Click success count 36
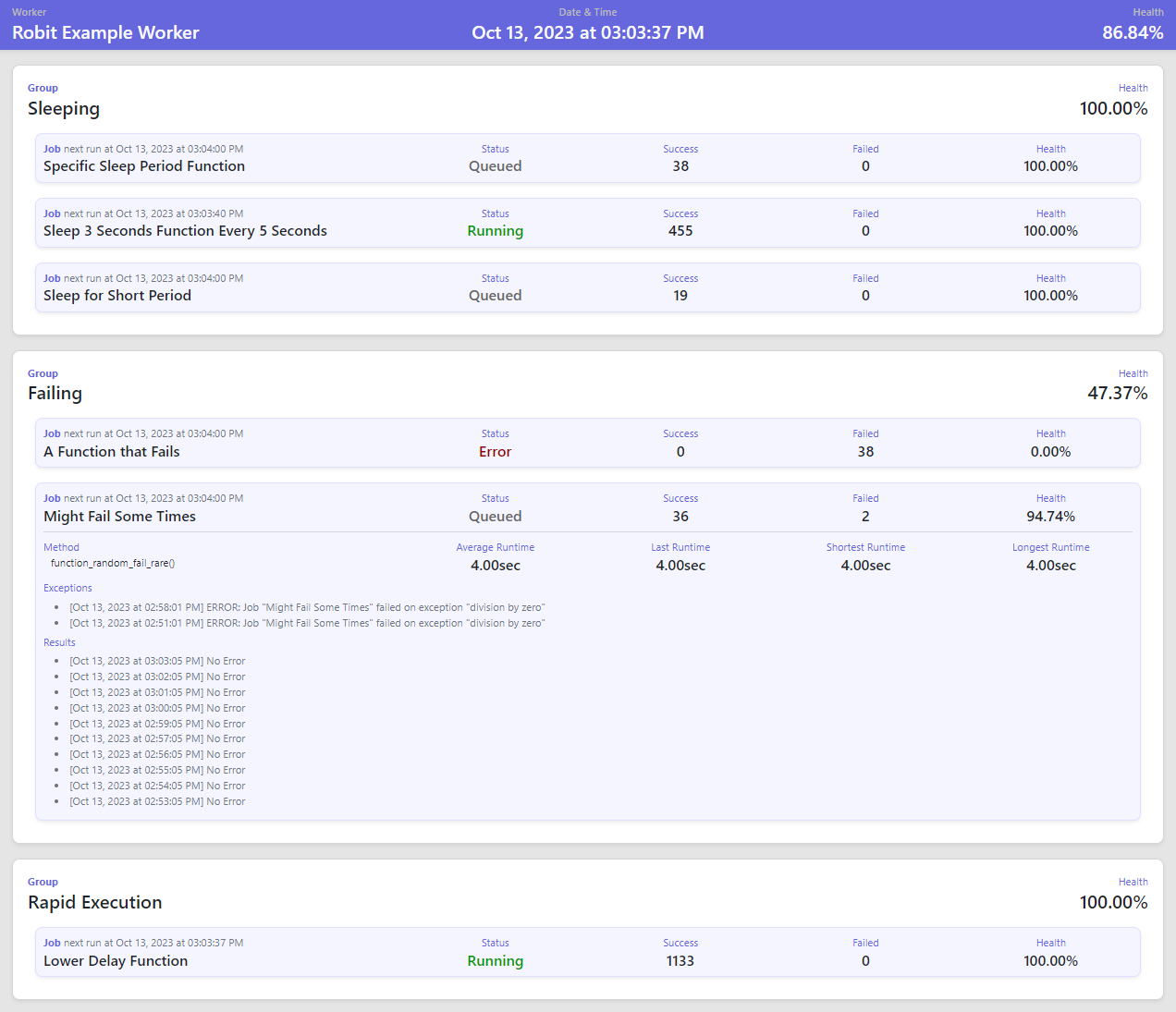The width and height of the screenshot is (1176, 1012). pyautogui.click(x=680, y=517)
